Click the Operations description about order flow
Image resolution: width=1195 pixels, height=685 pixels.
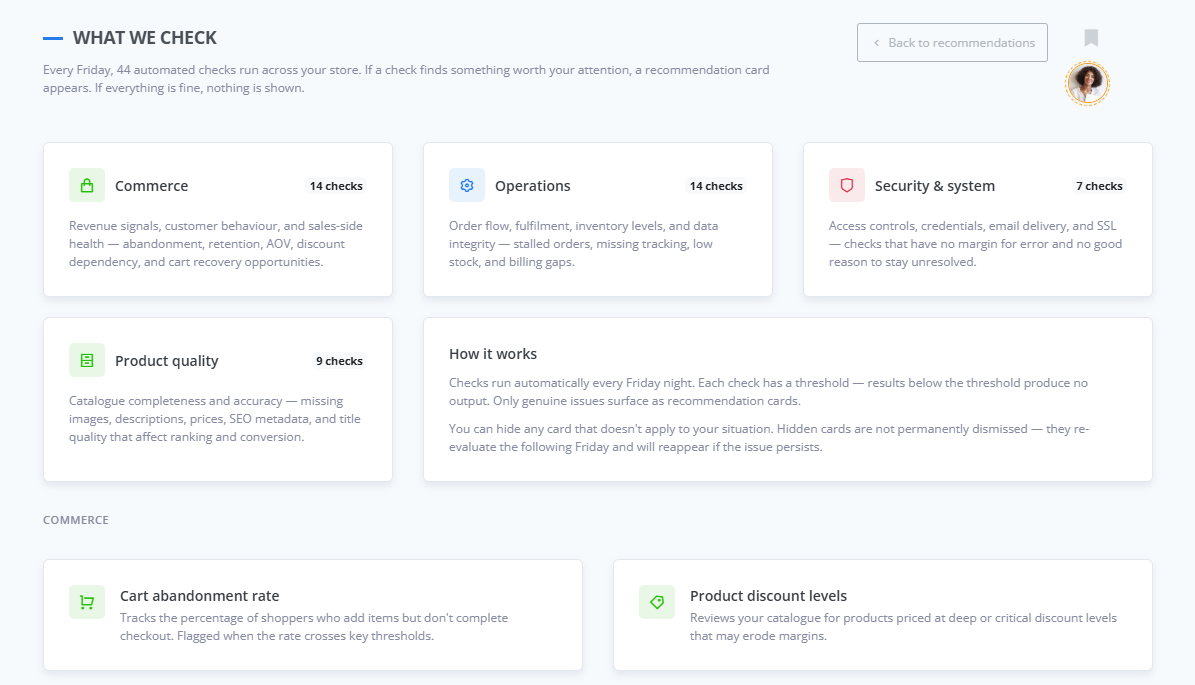[585, 244]
